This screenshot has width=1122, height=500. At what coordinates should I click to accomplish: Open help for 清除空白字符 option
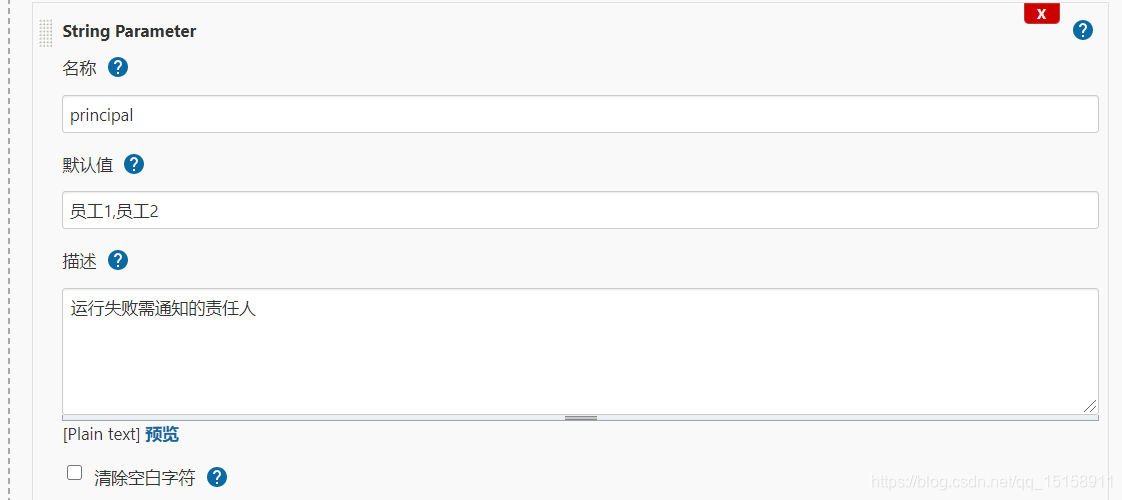(x=217, y=477)
